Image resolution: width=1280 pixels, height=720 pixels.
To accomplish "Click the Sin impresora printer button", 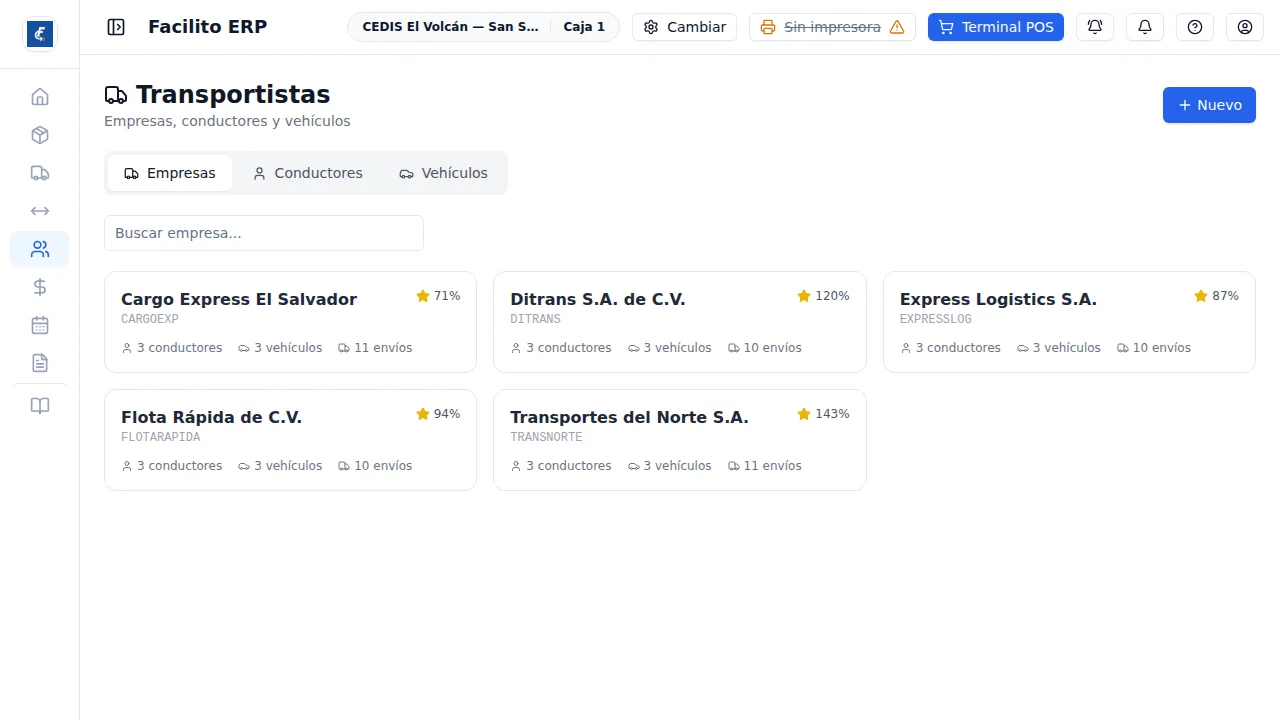I will (x=832, y=27).
